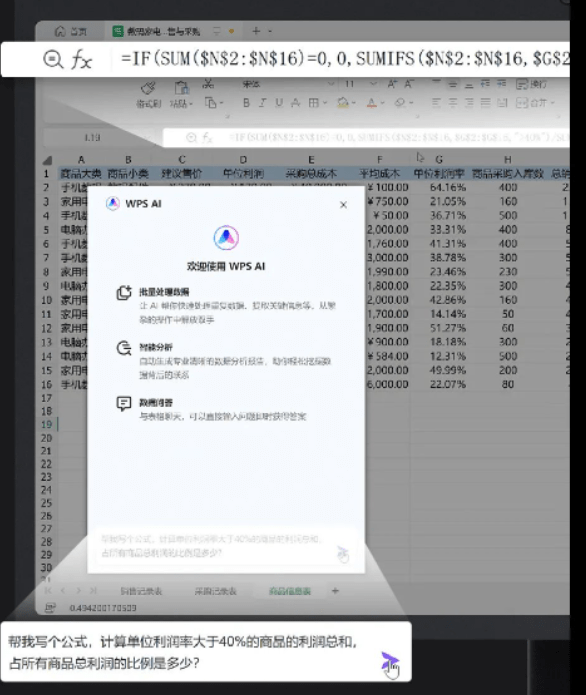Screen dimensions: 586x695
Task: Close the WPS AI dialog
Action: (343, 205)
